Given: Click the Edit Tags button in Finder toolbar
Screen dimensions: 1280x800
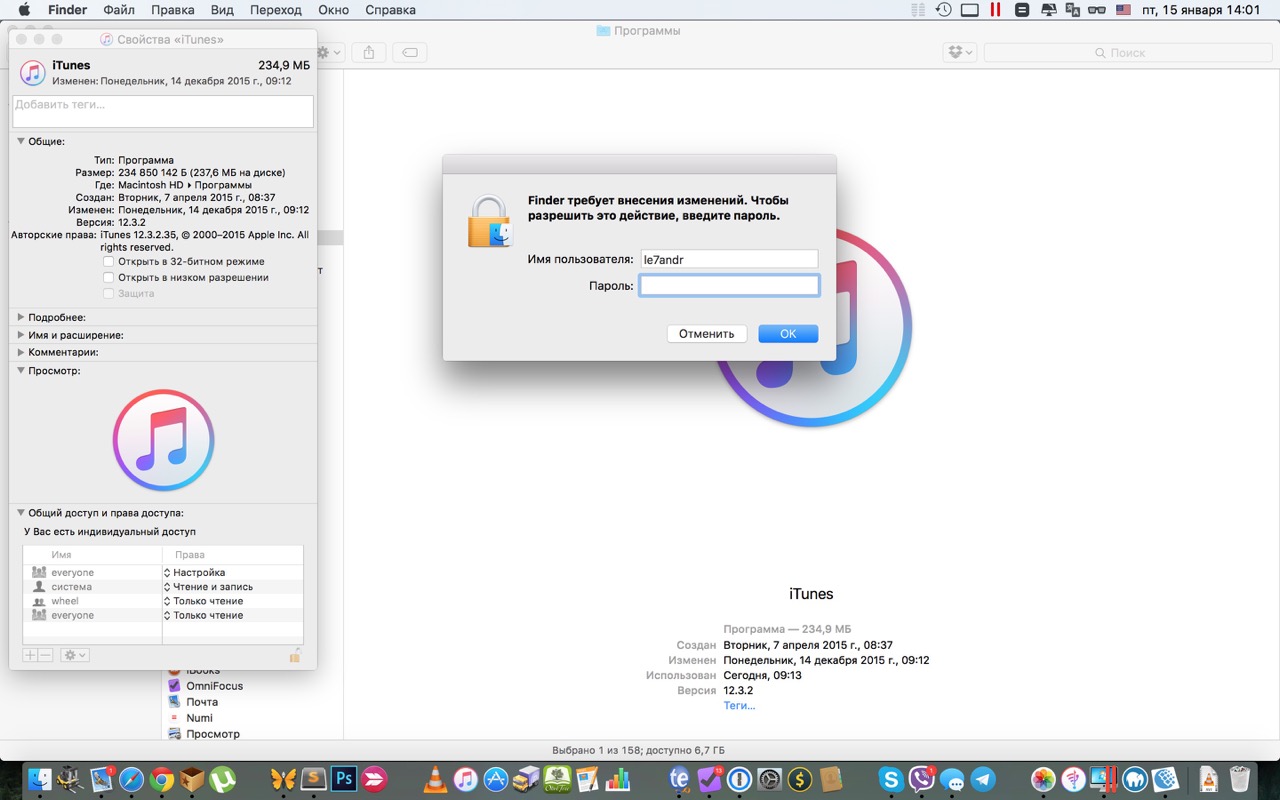Looking at the screenshot, I should pos(410,52).
